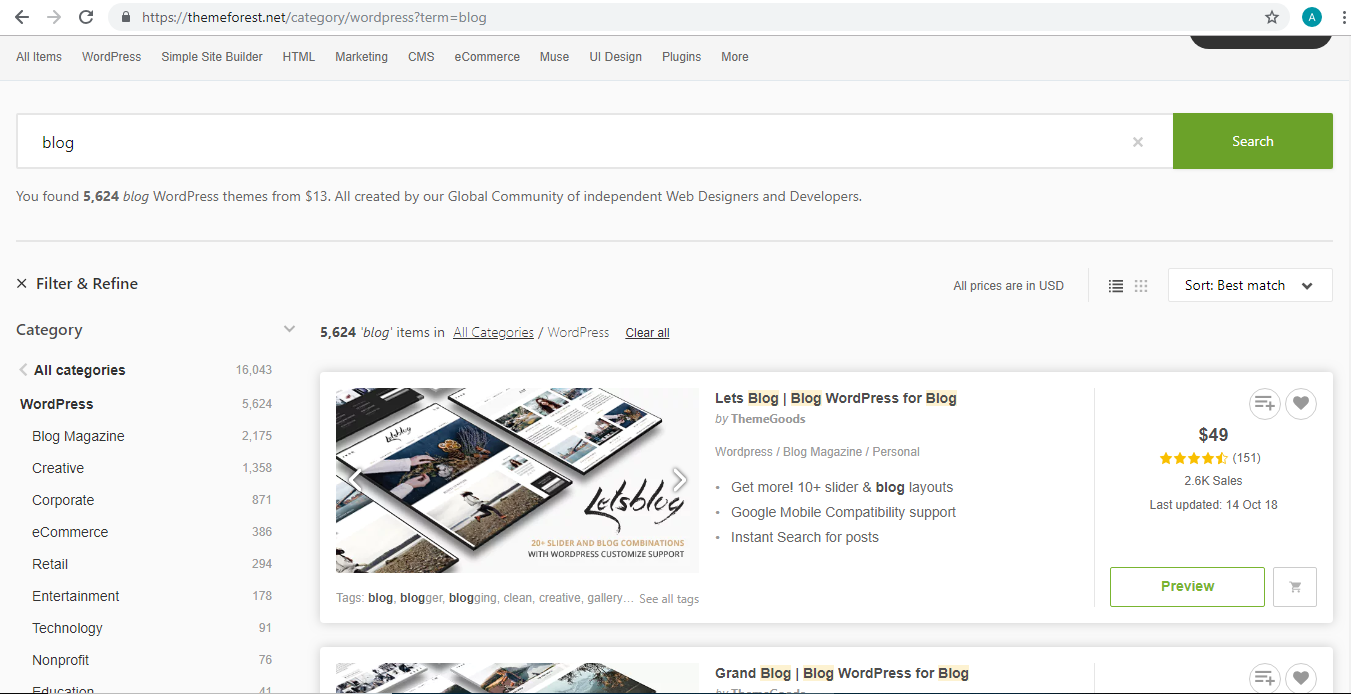Image resolution: width=1351 pixels, height=694 pixels.
Task: Go back with browser back arrow
Action: point(21,17)
